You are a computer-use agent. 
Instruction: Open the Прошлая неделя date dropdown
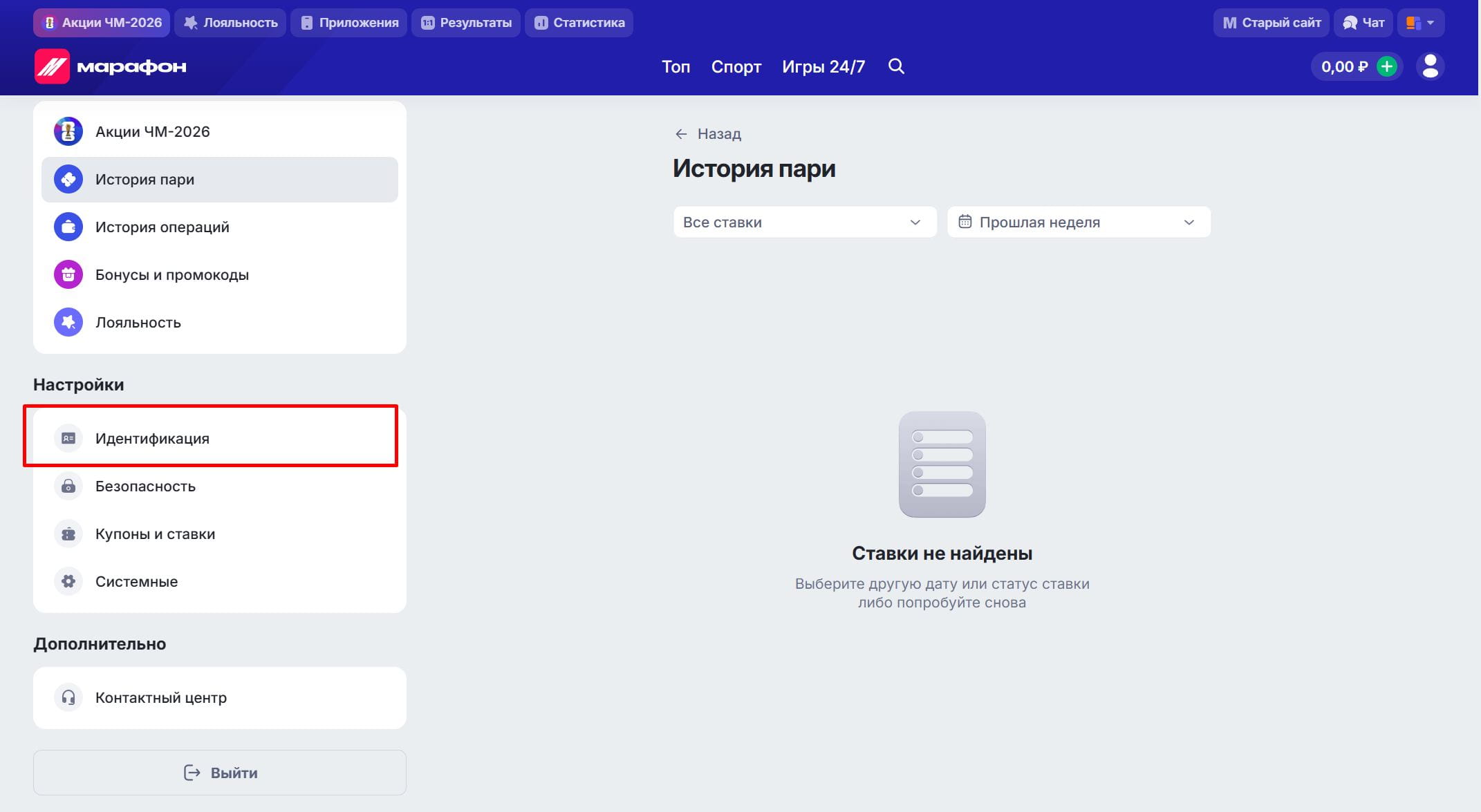(1079, 222)
